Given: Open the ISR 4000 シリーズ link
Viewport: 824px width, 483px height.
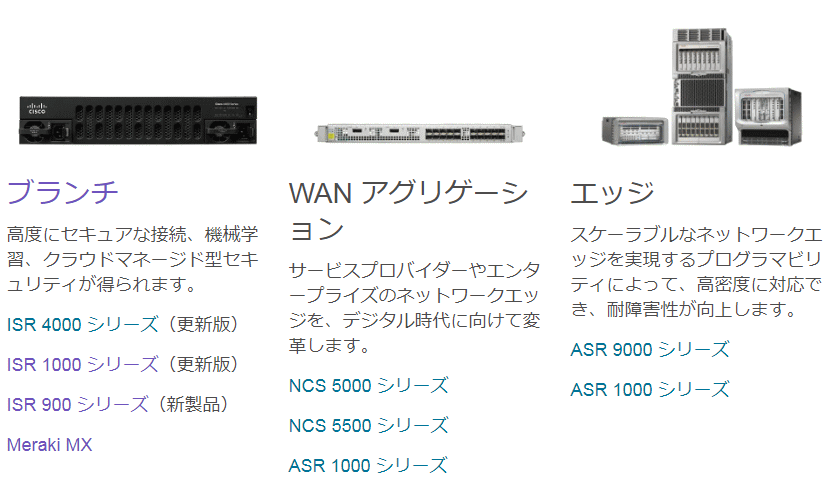Looking at the screenshot, I should click(83, 324).
